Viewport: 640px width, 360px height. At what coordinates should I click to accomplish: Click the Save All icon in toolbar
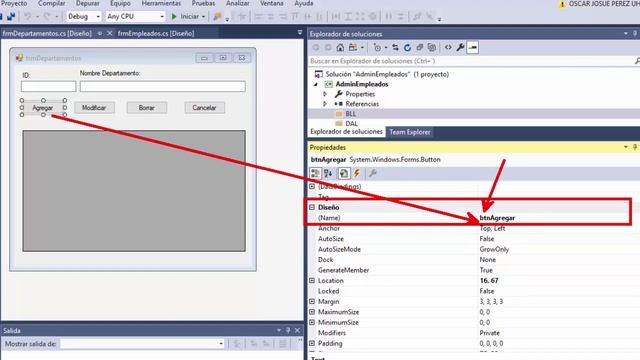coord(11,16)
